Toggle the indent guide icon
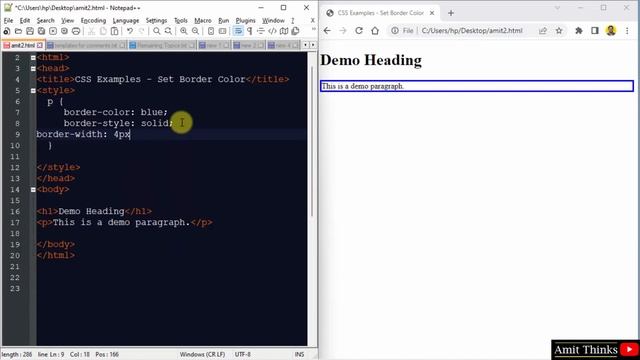Screen dimensions: 640x360 point(261,31)
